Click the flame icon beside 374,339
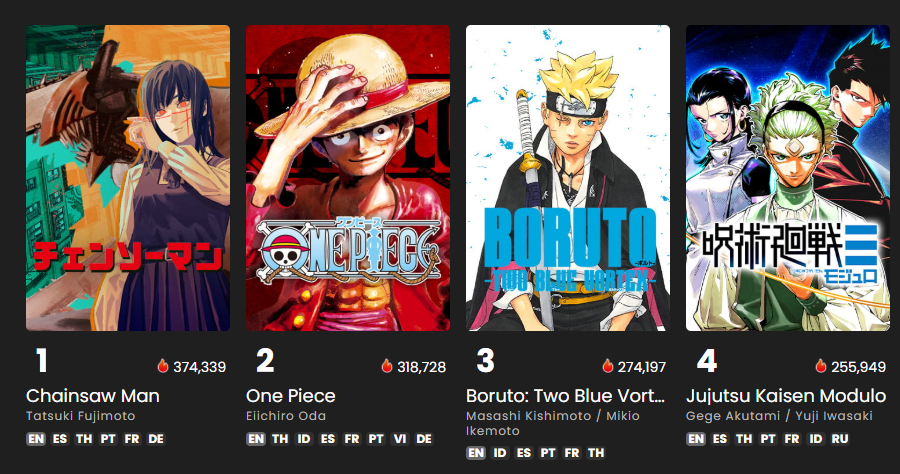Viewport: 900px width, 474px height. [163, 366]
